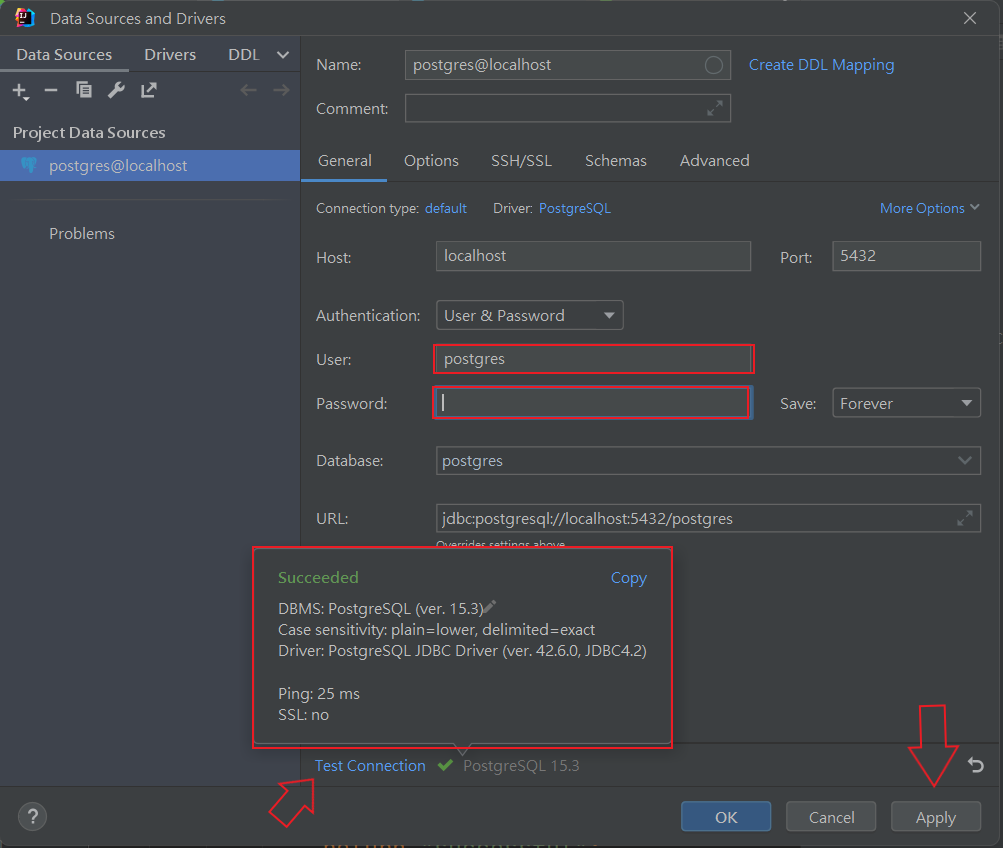Click the PostgreSQL 15.3 status text

click(521, 766)
